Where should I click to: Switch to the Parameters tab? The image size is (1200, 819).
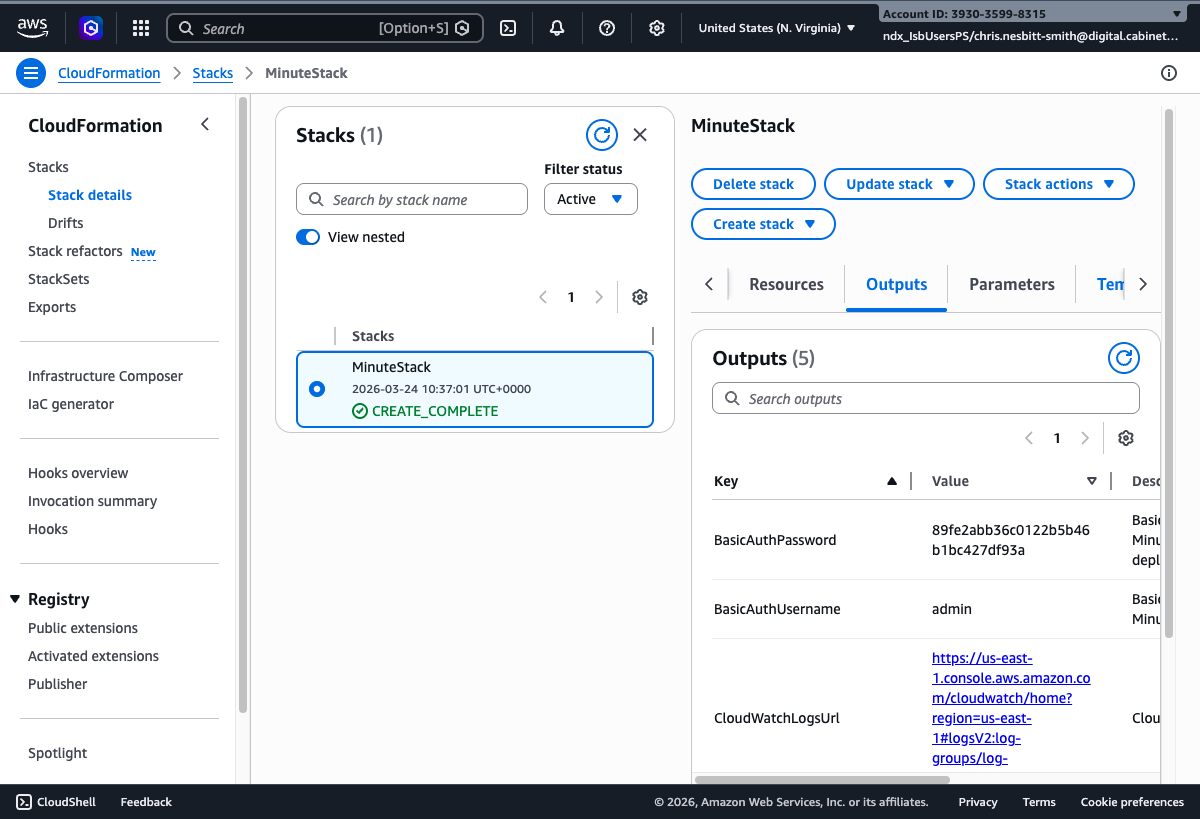pos(1011,284)
